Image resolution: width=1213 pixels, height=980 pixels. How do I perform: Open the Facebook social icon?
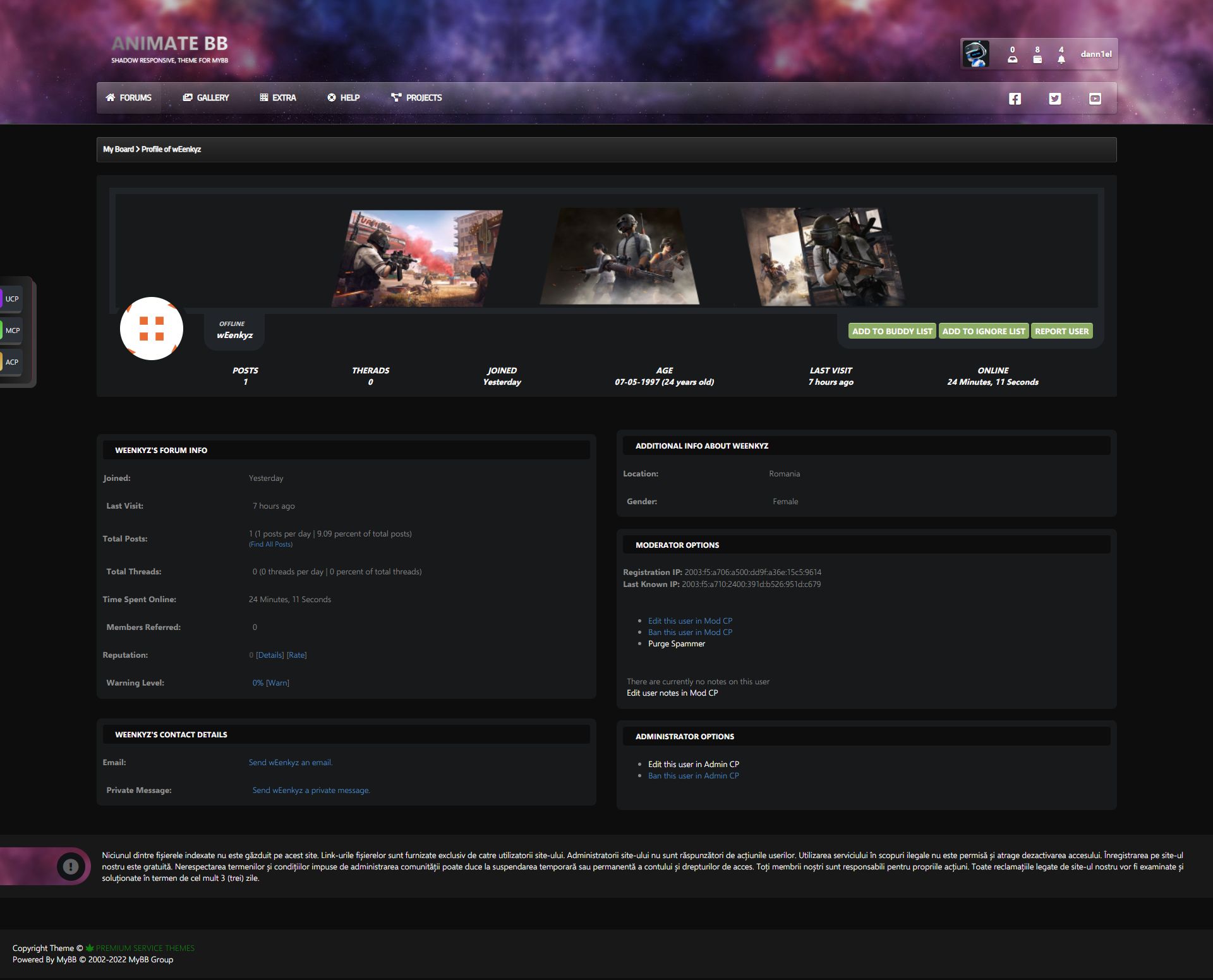click(1015, 99)
